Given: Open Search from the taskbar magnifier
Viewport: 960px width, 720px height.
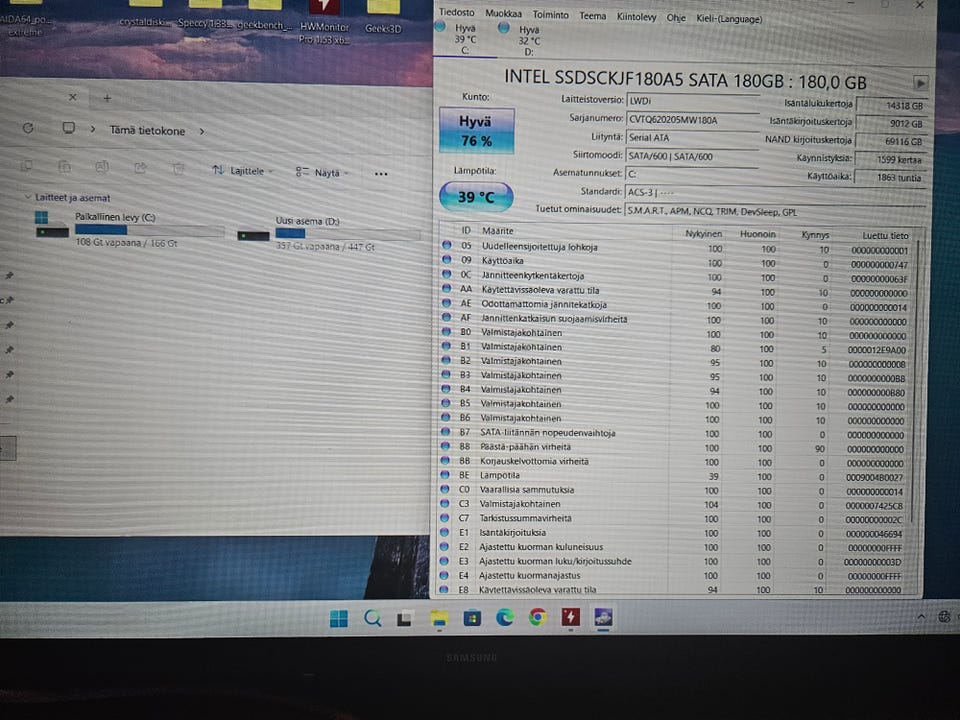Looking at the screenshot, I should [372, 618].
